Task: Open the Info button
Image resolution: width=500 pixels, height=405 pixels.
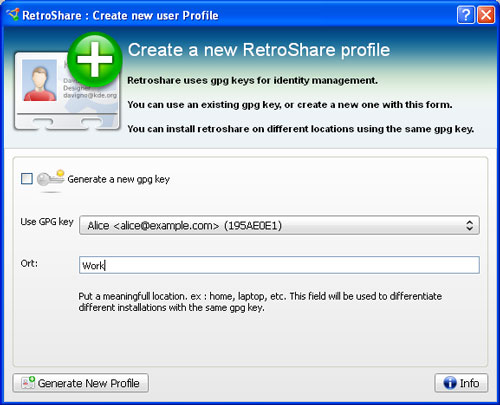Action: click(x=461, y=383)
